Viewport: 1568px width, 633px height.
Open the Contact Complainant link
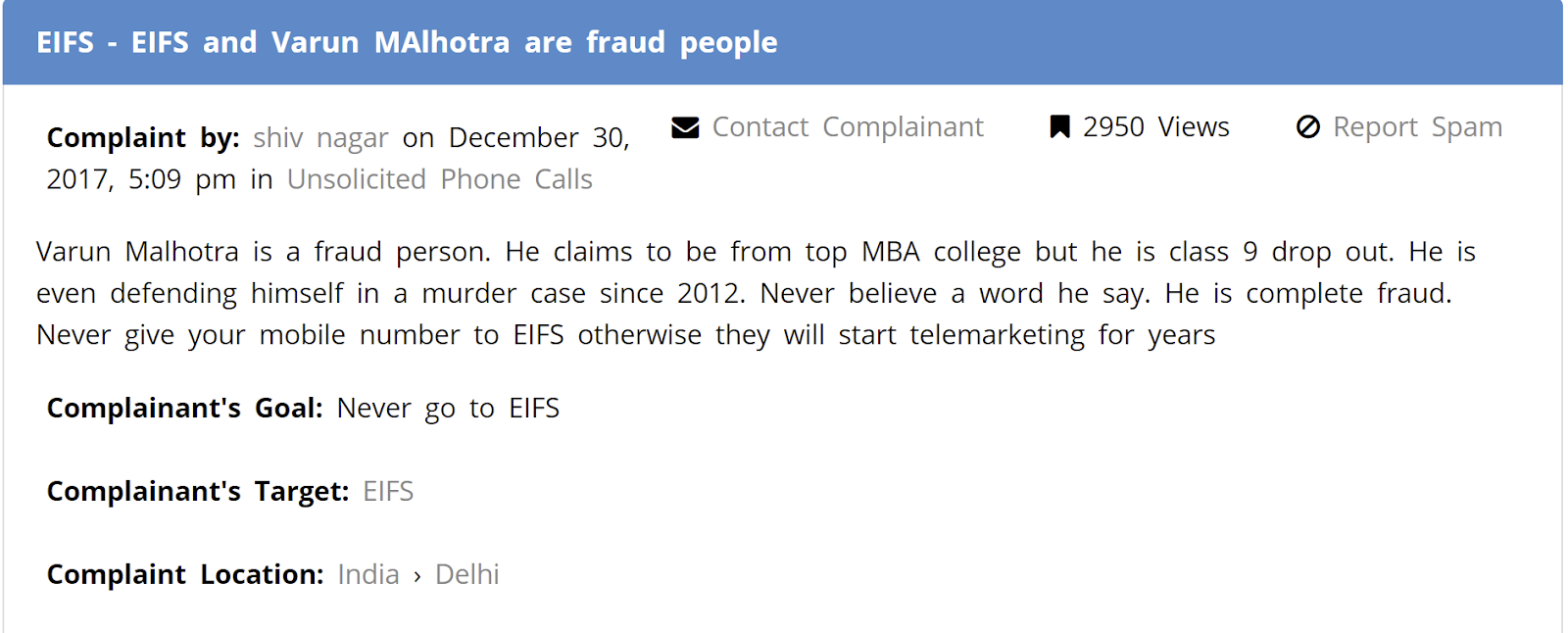tap(847, 127)
